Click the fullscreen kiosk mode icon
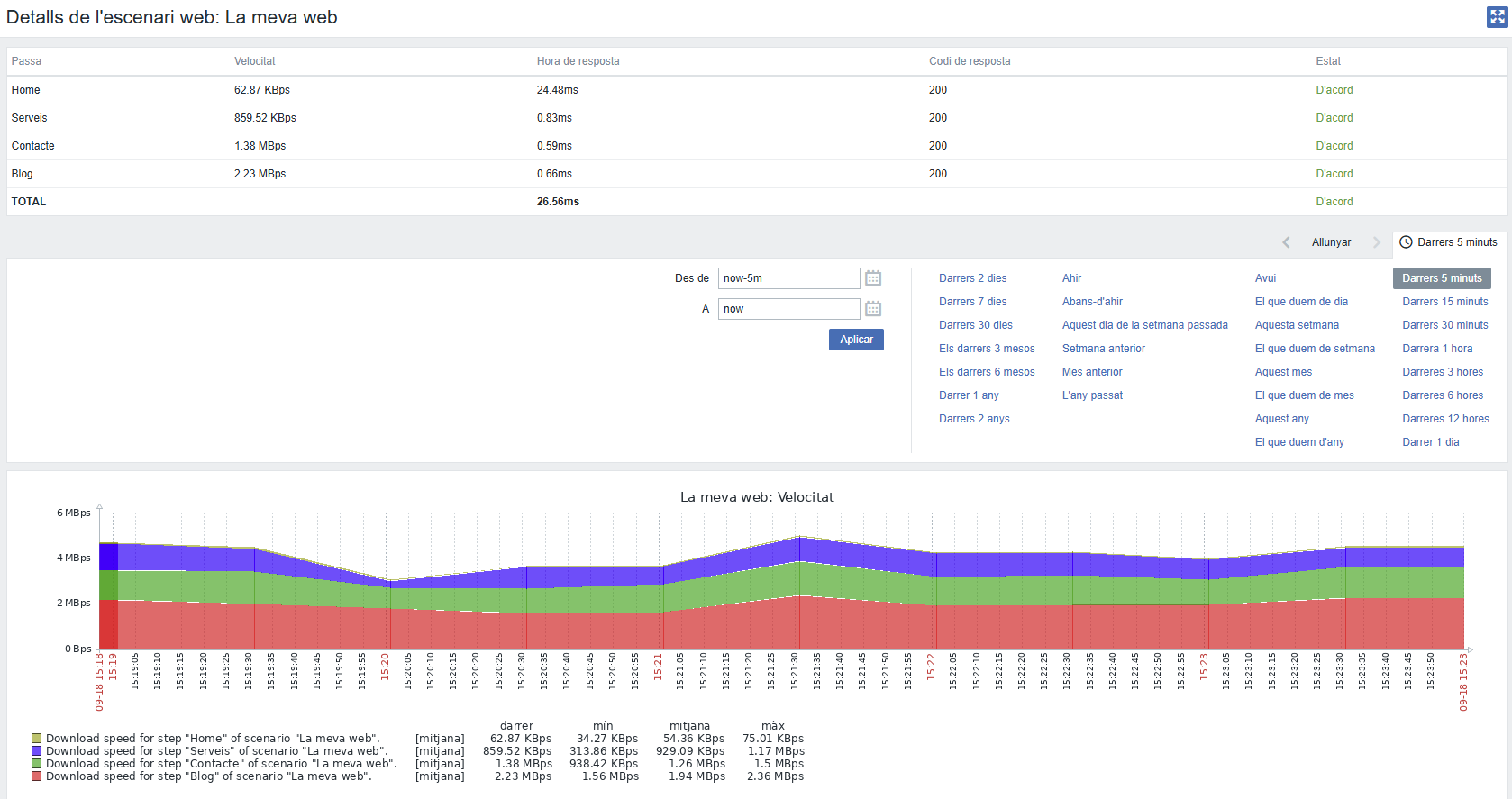 1497,17
